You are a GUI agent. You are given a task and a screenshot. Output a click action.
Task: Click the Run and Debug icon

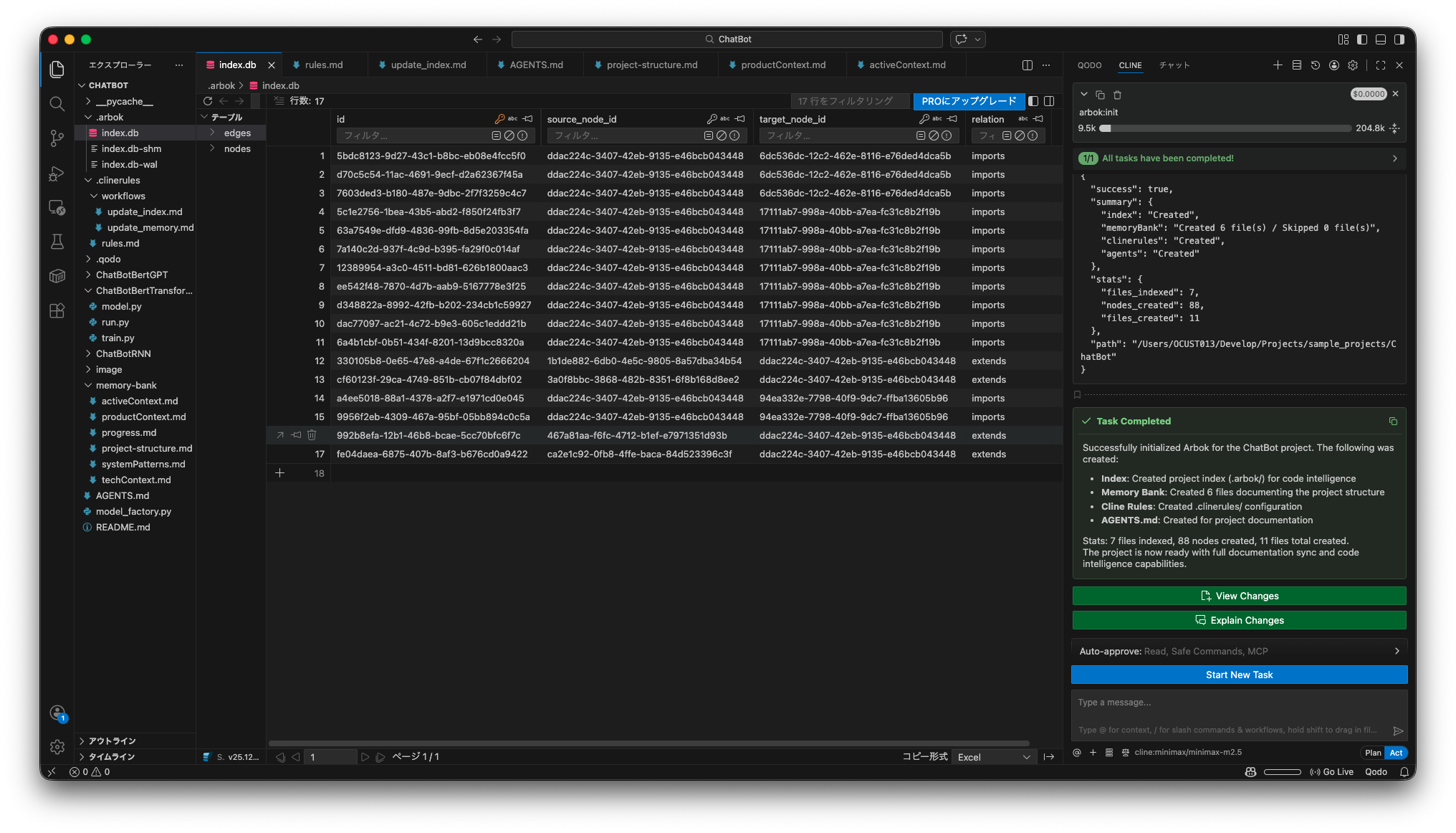point(57,173)
